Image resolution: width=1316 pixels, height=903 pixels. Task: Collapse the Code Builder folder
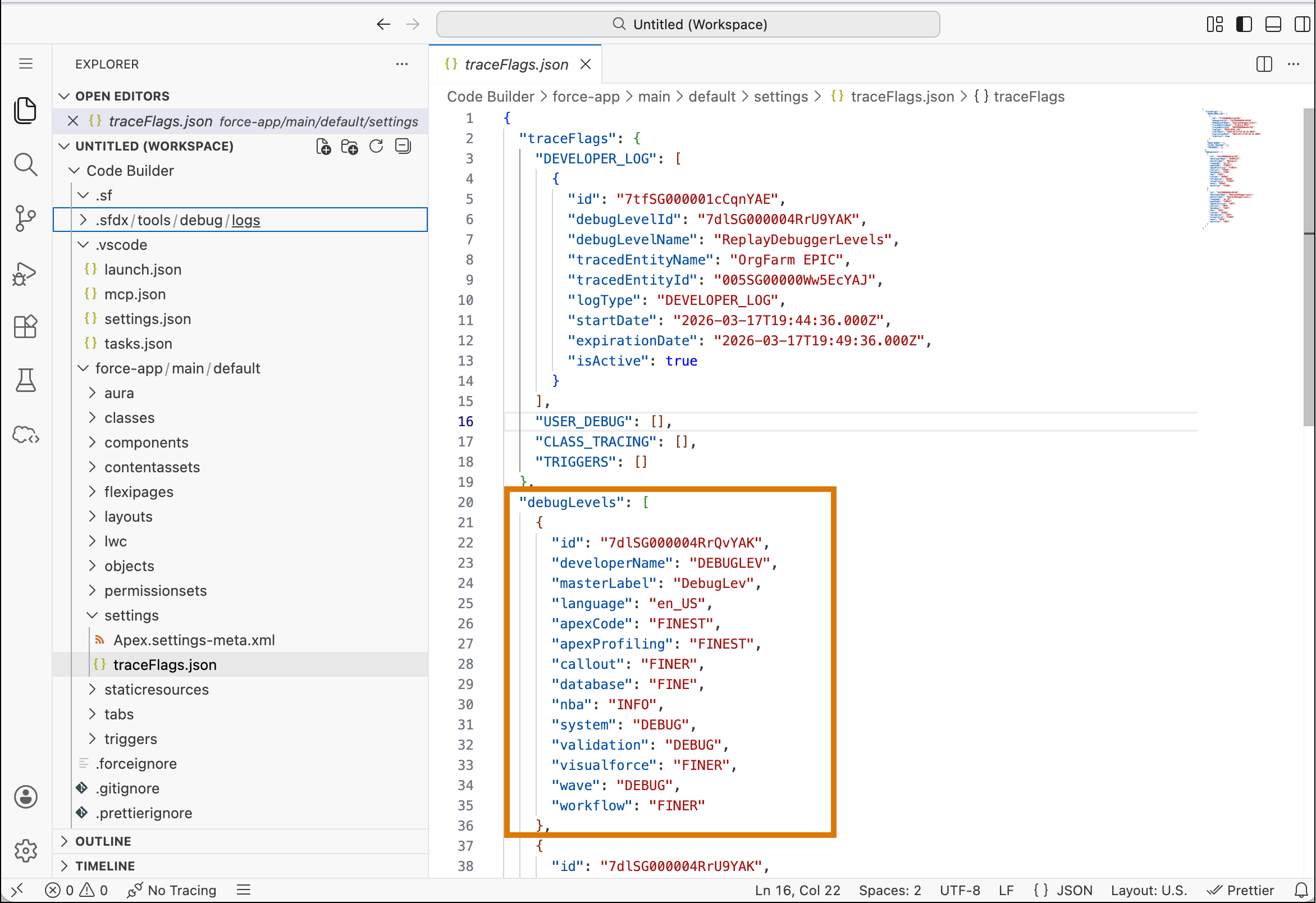pos(241,171)
